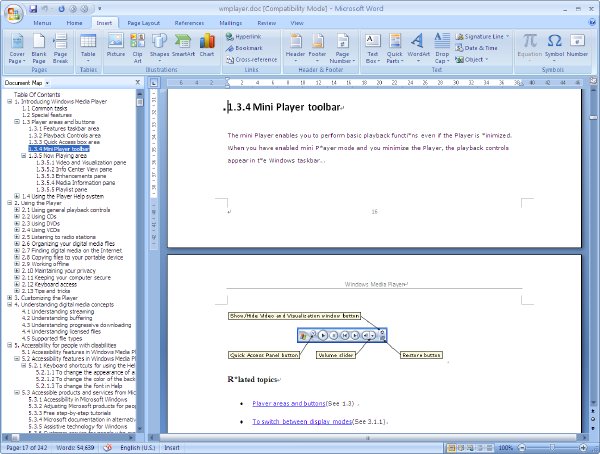Viewport: 600px width, 454px height.
Task: Insert a Chart
Action: click(x=207, y=46)
